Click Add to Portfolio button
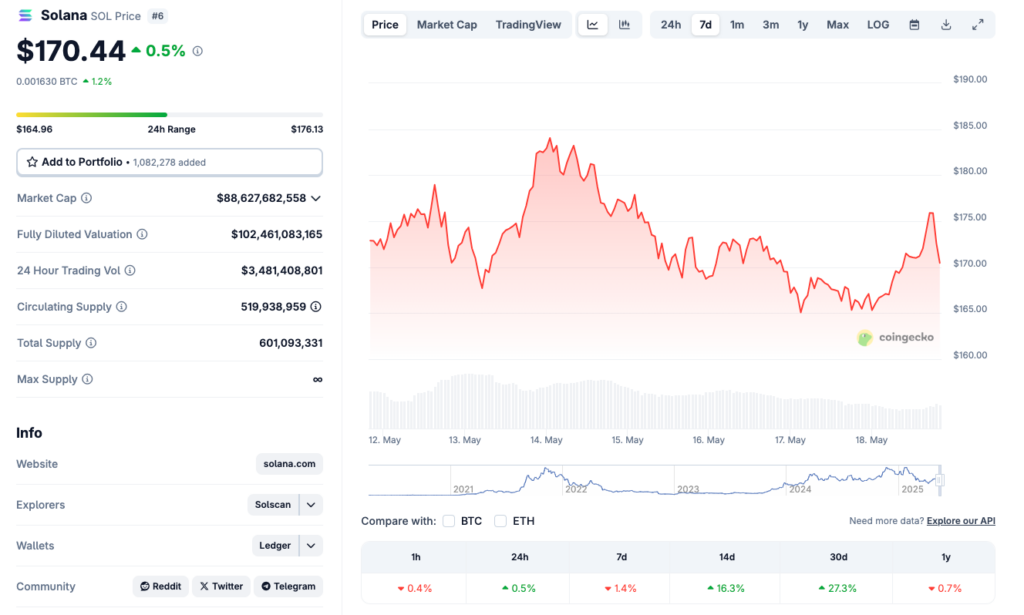Screen dimensions: 1024x615 point(169,162)
